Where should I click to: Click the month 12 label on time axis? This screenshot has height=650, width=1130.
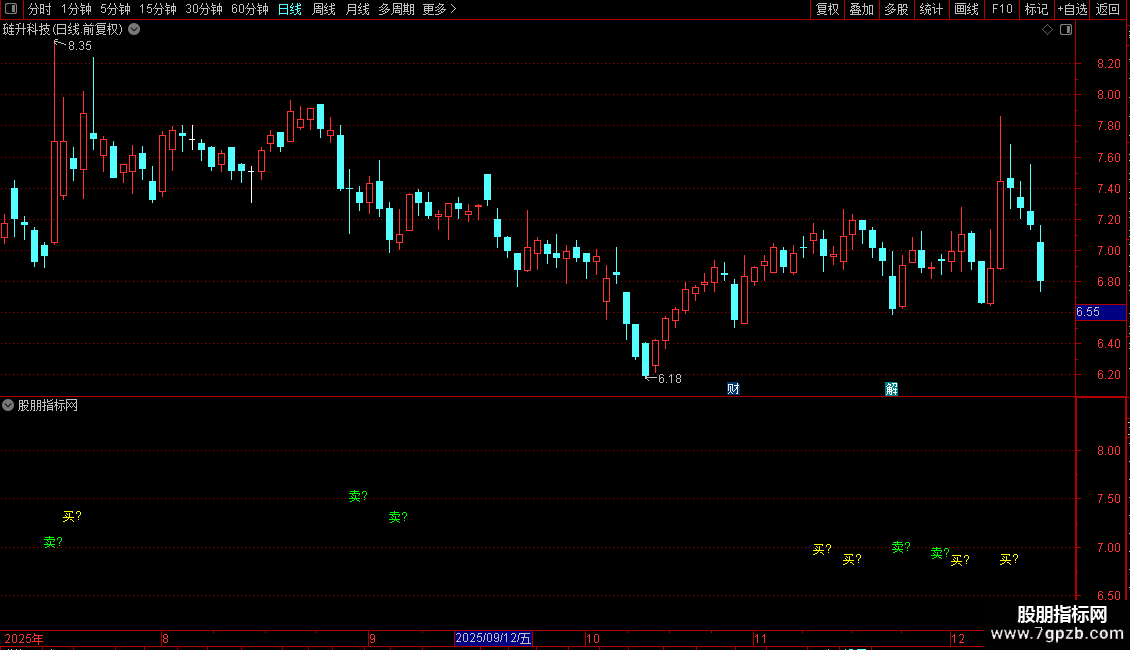[958, 638]
